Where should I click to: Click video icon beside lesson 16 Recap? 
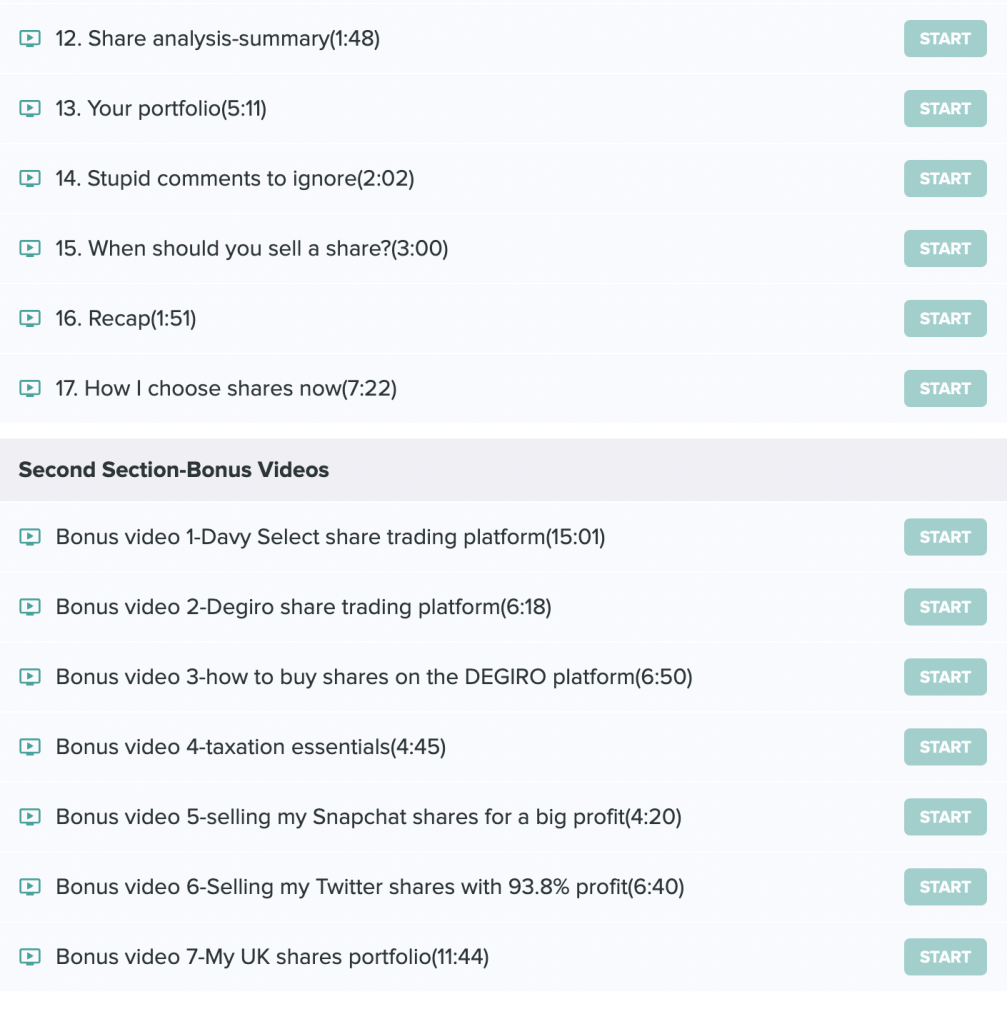pyautogui.click(x=29, y=319)
